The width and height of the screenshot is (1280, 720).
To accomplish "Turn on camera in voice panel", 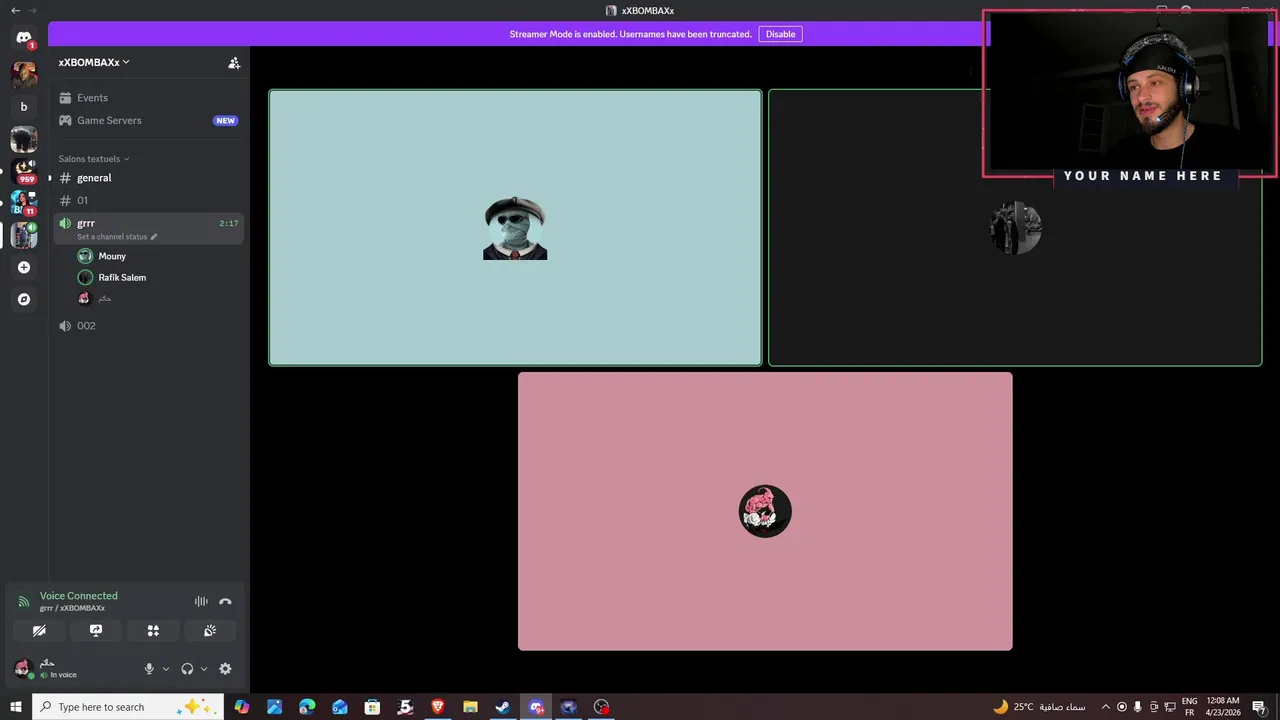I will (x=39, y=631).
